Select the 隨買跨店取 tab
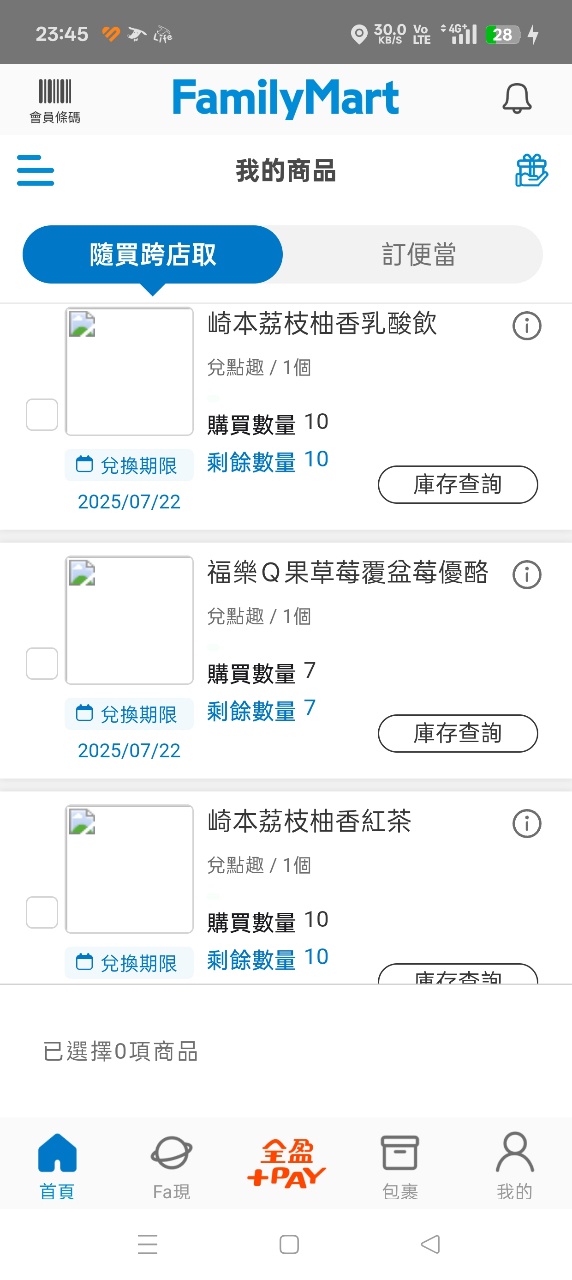Viewport: 572px width, 1280px height. (x=153, y=255)
